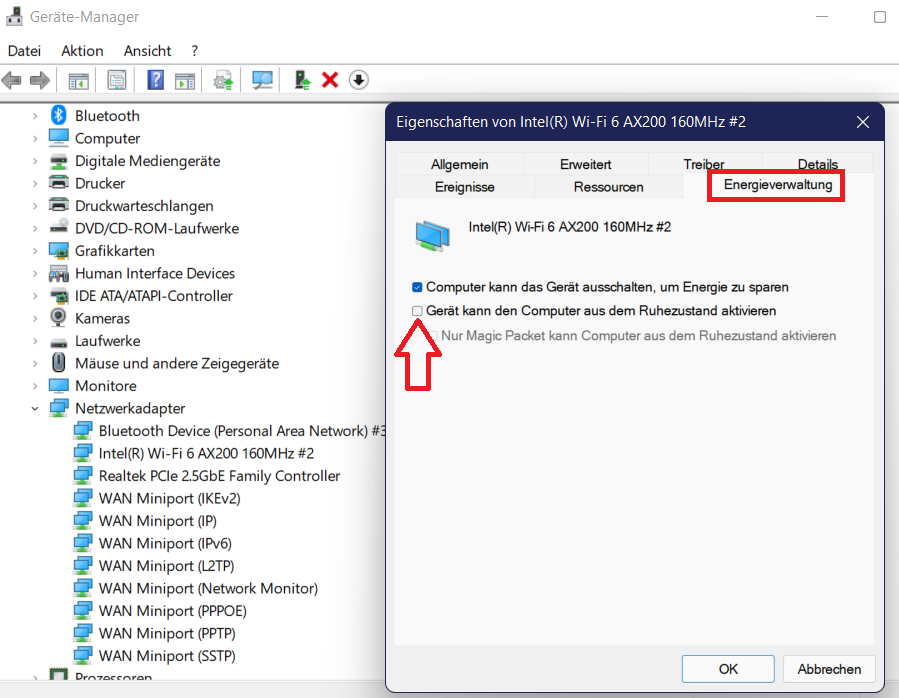899x698 pixels.
Task: Collapse the Netzwerkadapter node
Action: coord(35,408)
